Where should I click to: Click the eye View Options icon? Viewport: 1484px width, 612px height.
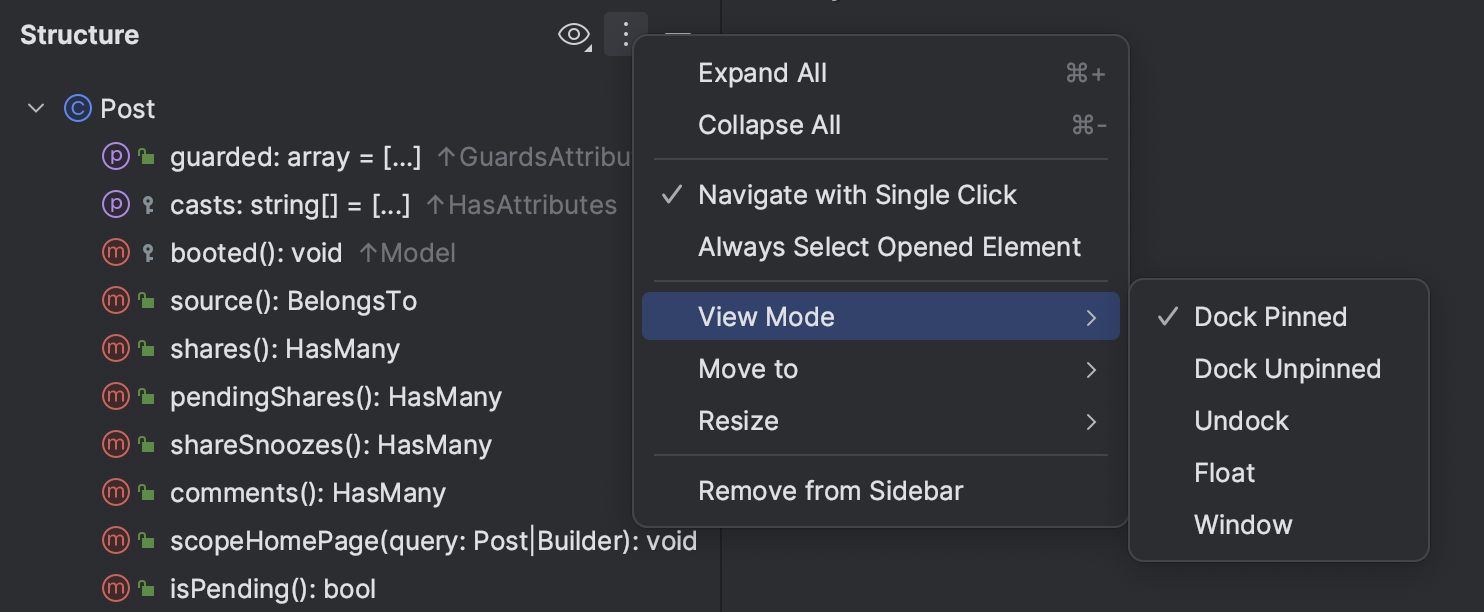[573, 35]
